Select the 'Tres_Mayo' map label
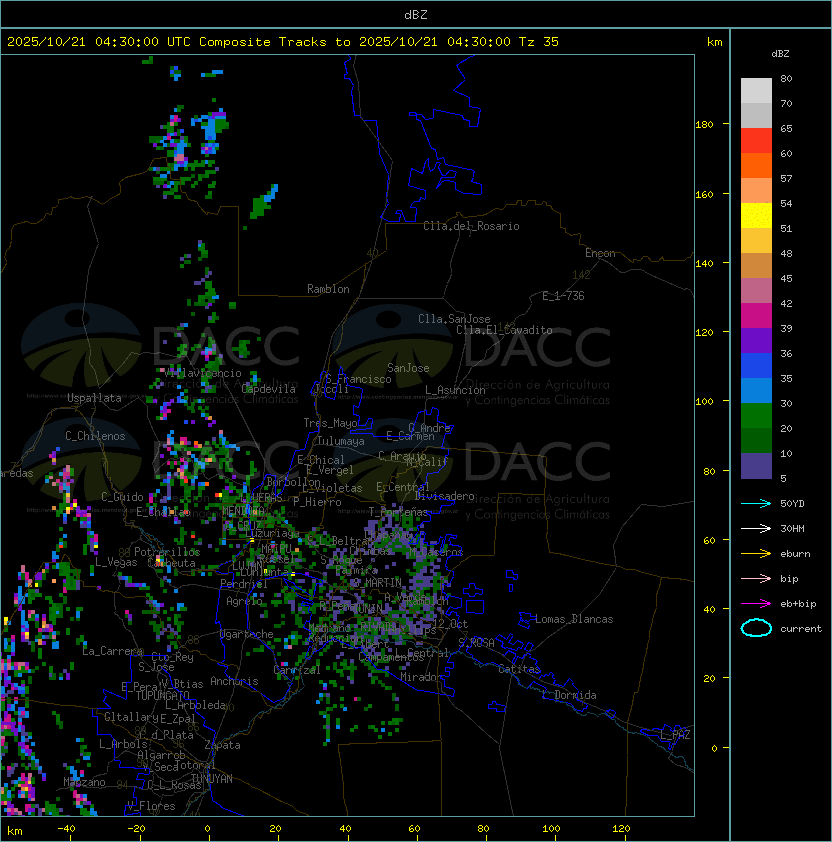The height and width of the screenshot is (842, 832). 330,423
